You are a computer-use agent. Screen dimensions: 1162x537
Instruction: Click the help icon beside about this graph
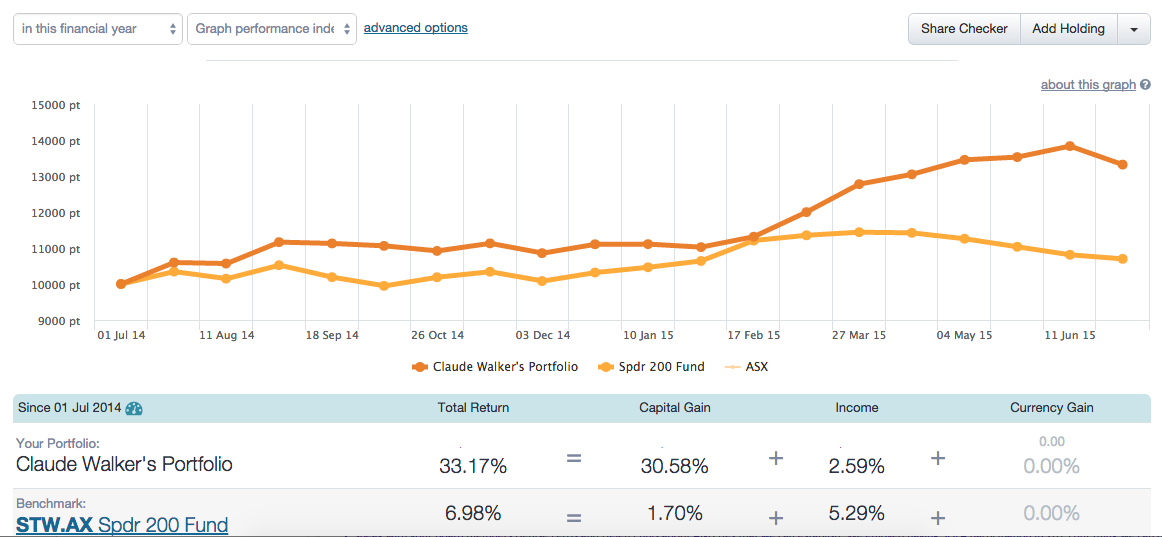click(1145, 85)
